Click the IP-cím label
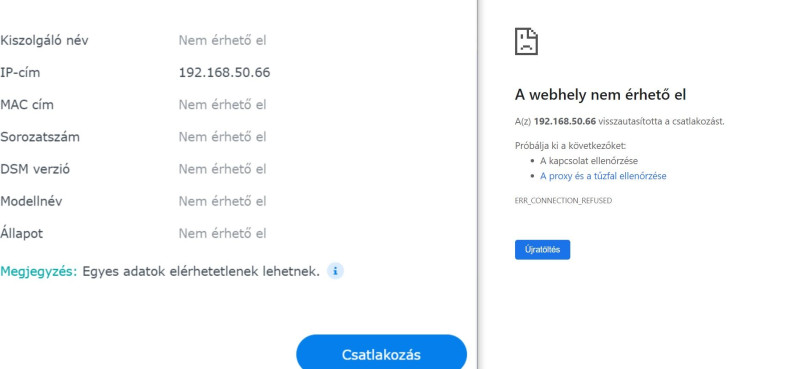The width and height of the screenshot is (800, 369). tap(20, 72)
